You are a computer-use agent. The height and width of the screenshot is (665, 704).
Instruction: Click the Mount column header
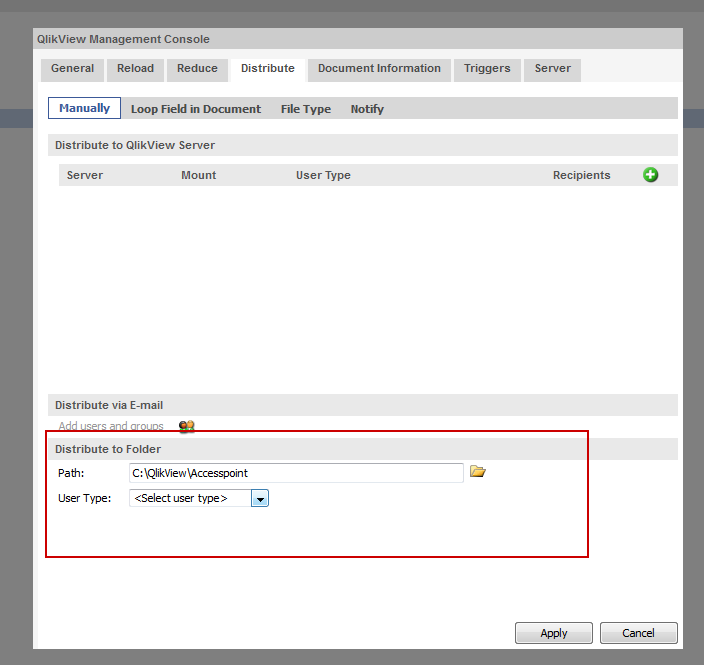[x=198, y=175]
